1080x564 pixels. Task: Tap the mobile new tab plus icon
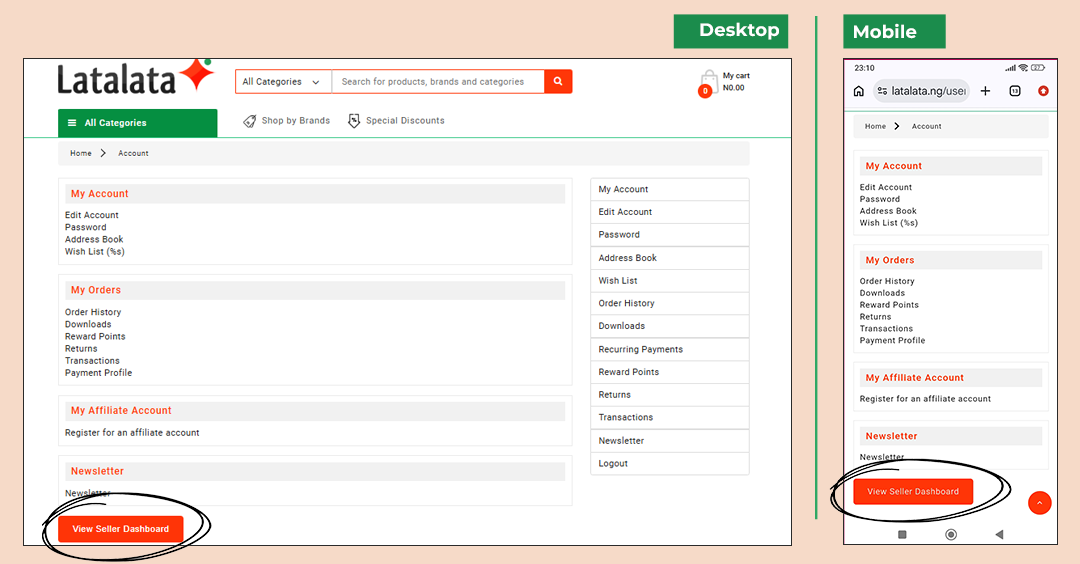[x=985, y=91]
